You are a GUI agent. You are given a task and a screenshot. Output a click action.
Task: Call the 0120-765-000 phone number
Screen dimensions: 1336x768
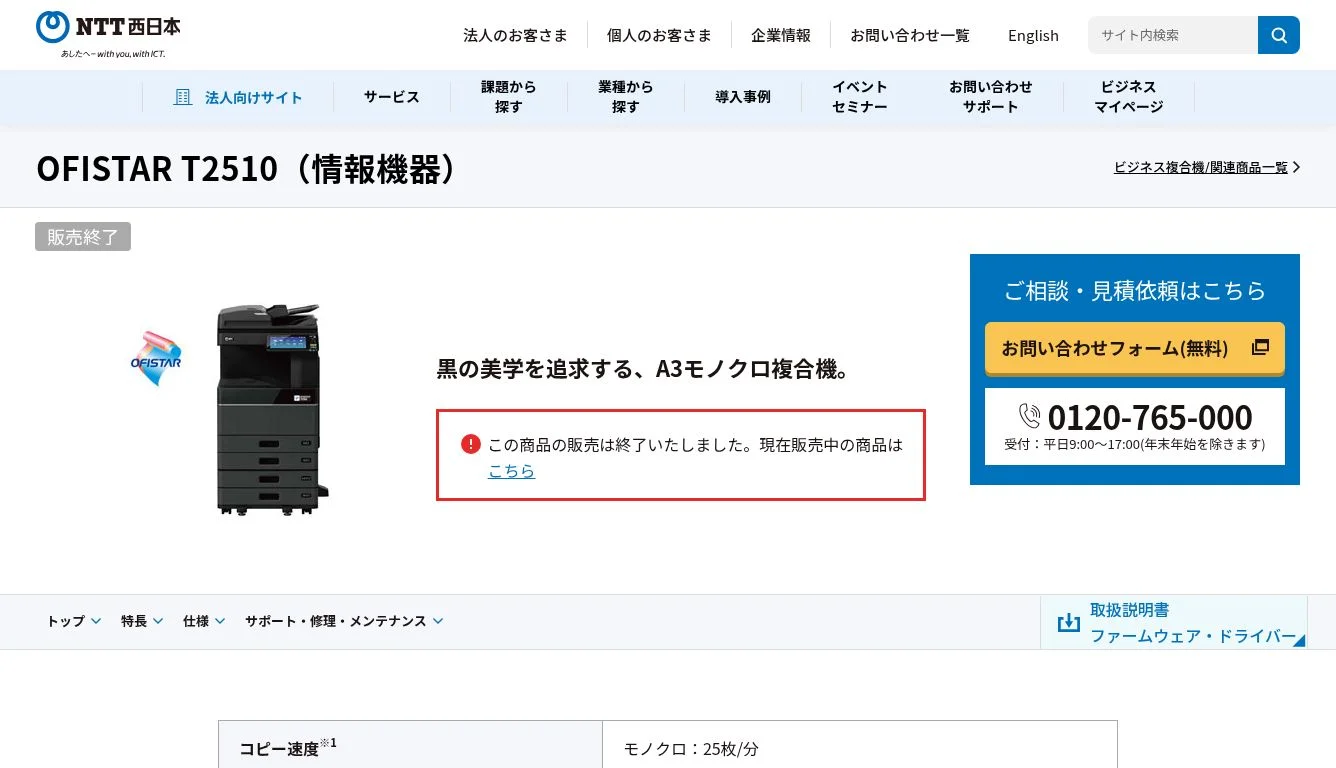coord(1150,416)
